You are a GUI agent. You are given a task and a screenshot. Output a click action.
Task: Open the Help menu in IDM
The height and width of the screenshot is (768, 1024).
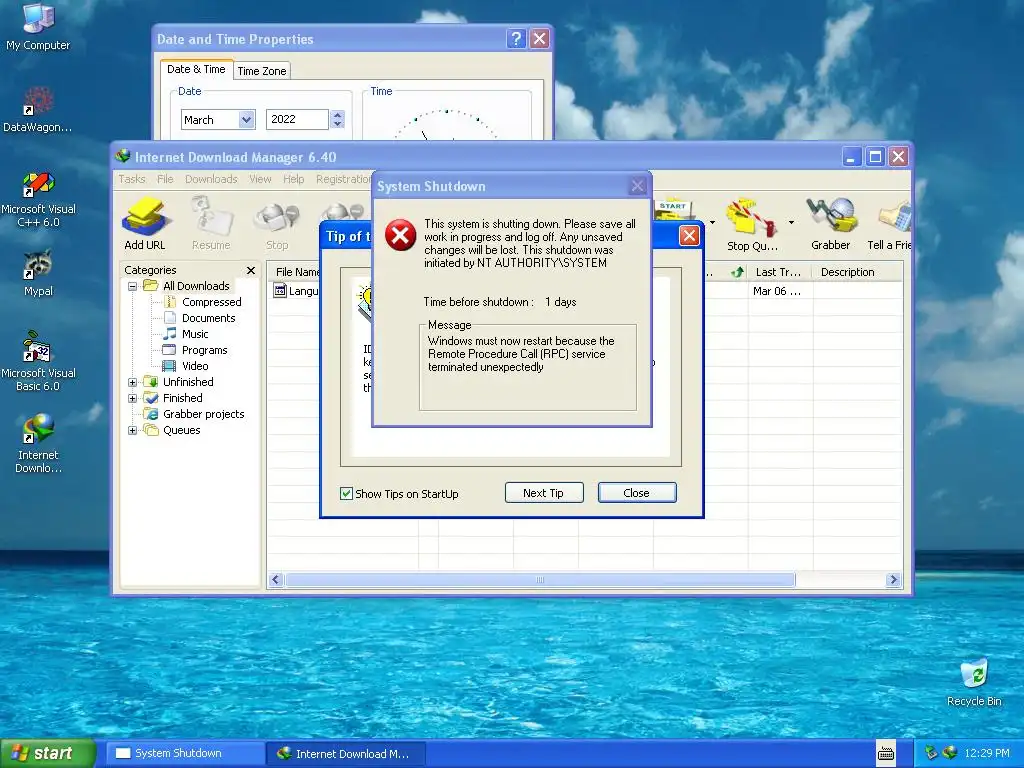[293, 179]
